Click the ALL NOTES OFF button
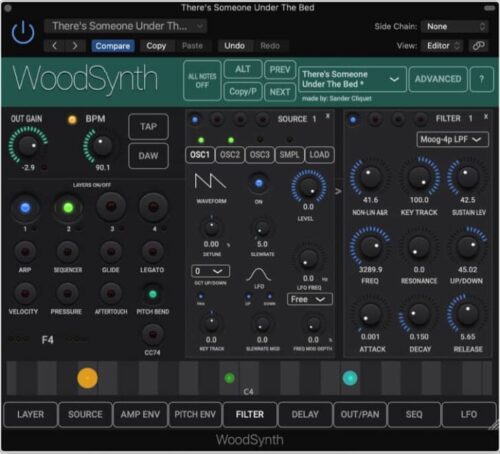The image size is (500, 454). click(202, 80)
